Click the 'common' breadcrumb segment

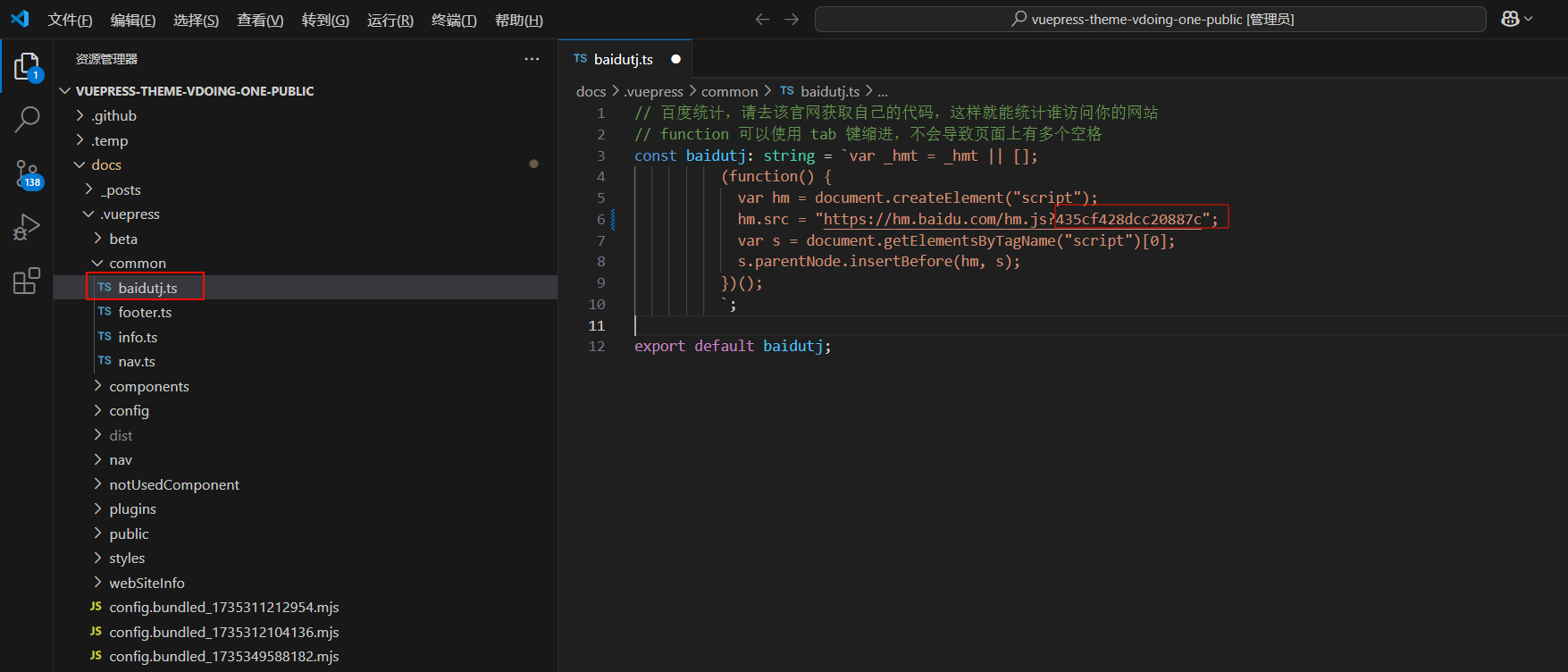(729, 91)
